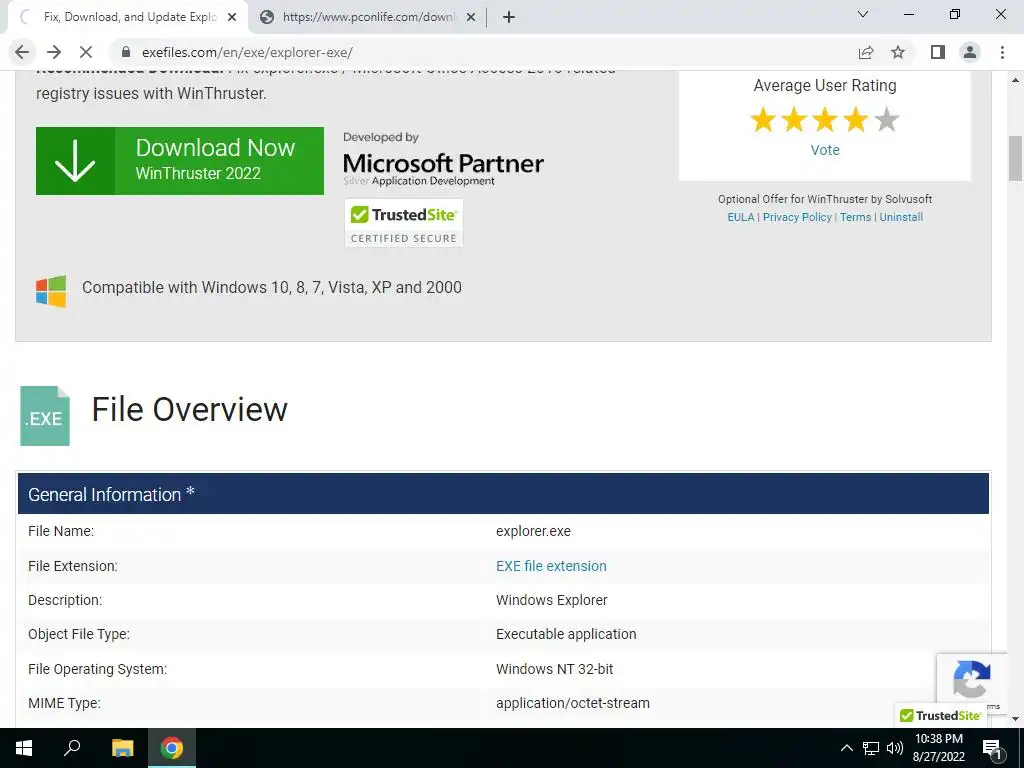Open the EULA link

click(741, 217)
